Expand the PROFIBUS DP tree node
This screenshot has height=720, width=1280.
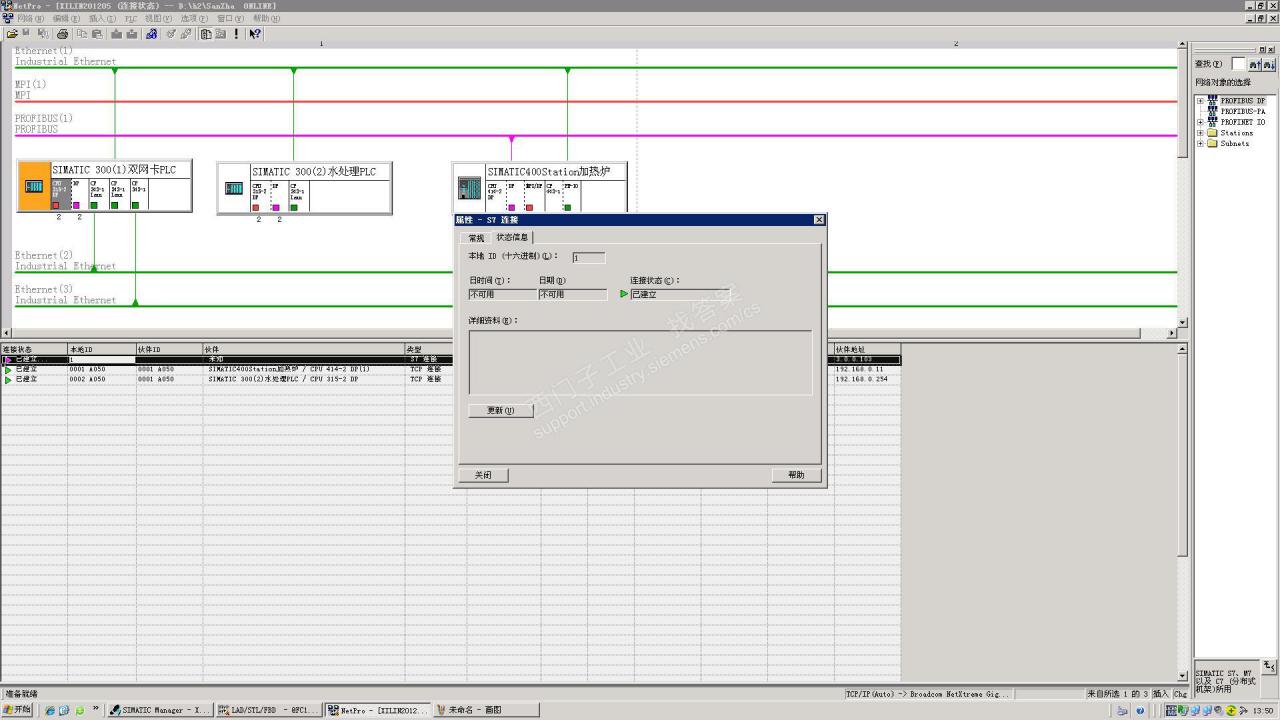coord(1200,101)
